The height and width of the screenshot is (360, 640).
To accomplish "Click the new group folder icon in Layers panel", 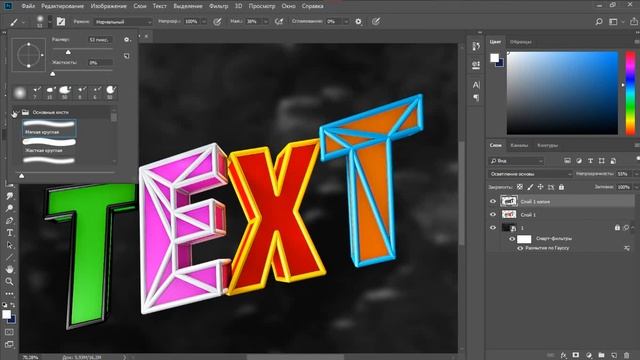I will pyautogui.click(x=601, y=355).
